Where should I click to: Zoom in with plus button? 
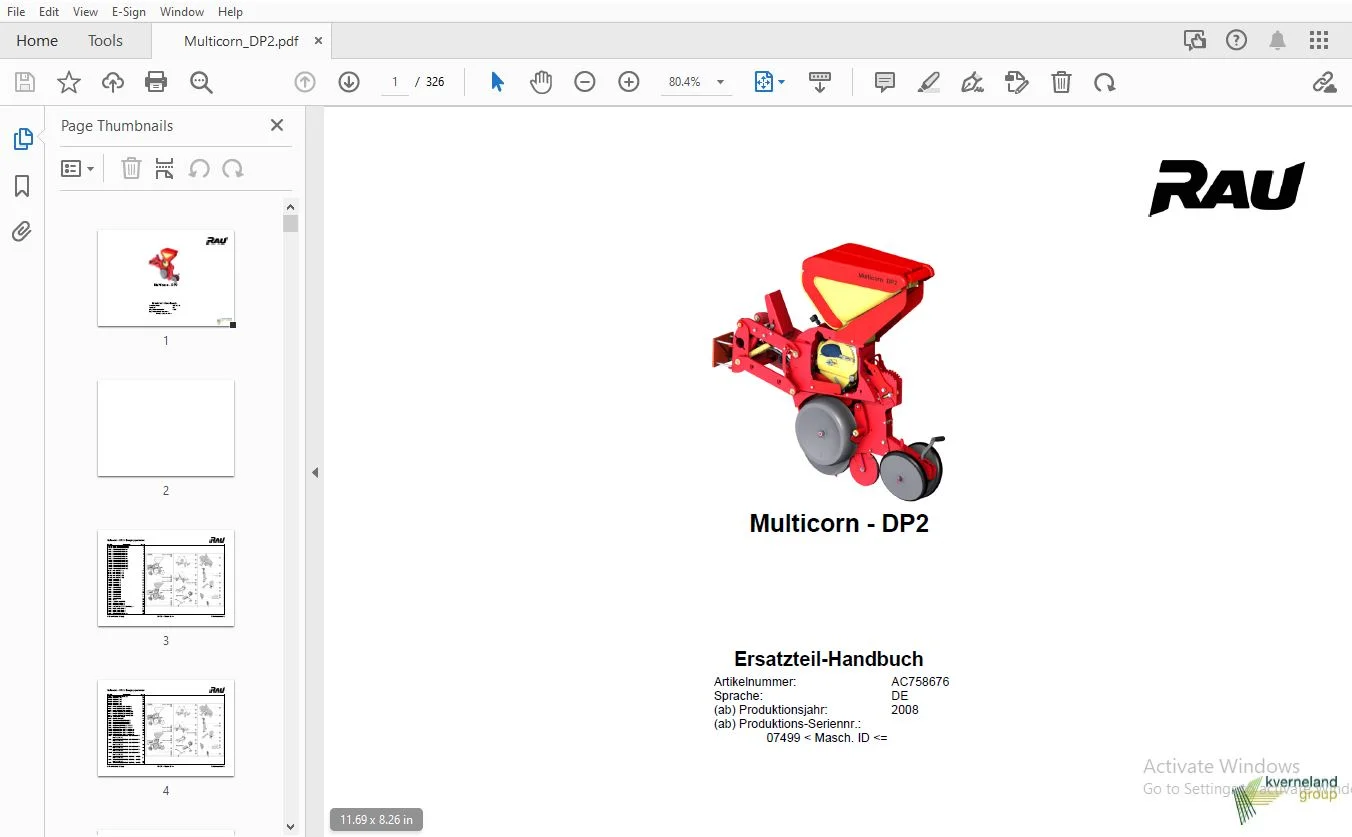pos(629,82)
